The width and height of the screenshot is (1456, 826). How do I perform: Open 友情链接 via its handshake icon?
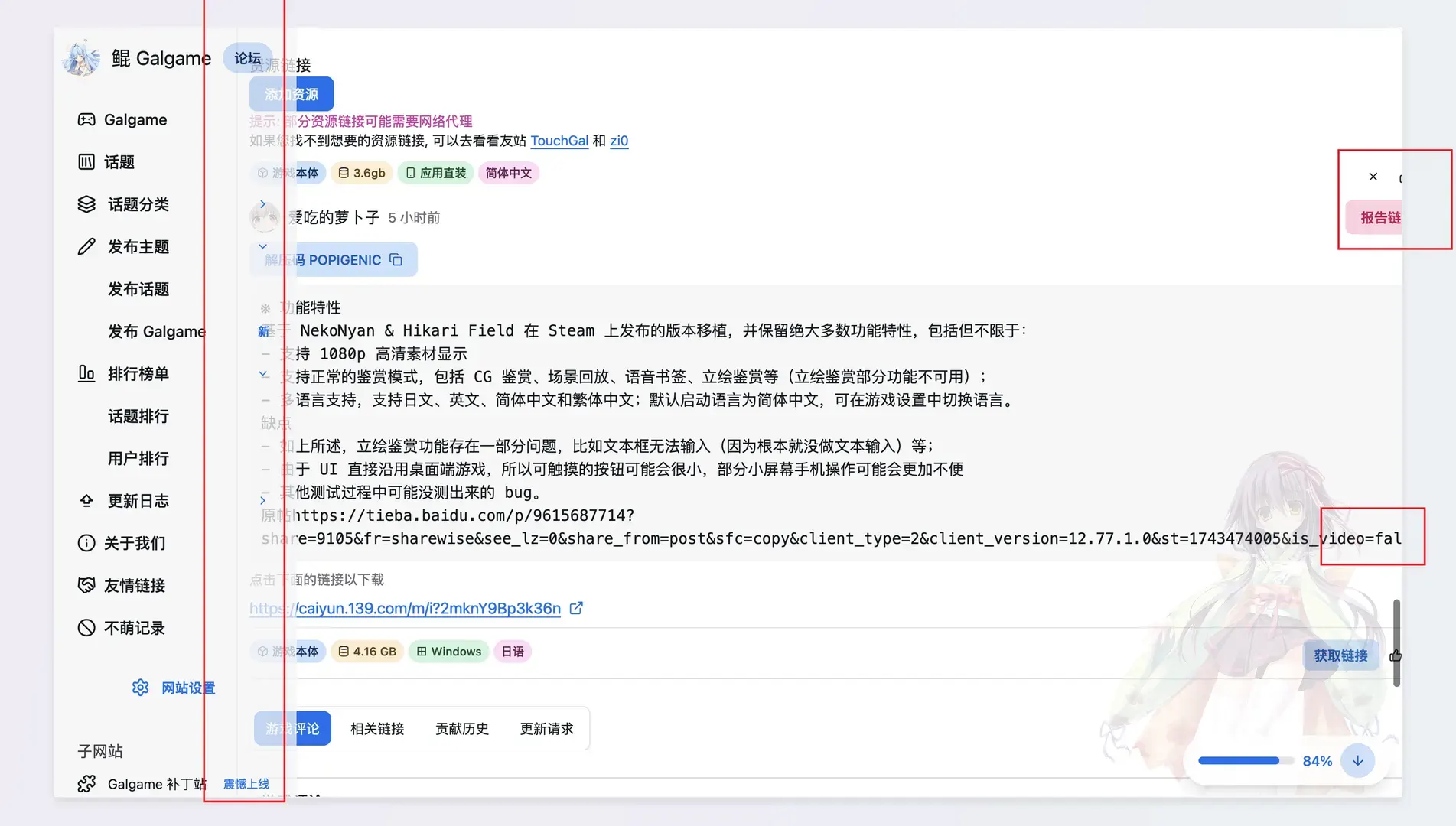[86, 585]
